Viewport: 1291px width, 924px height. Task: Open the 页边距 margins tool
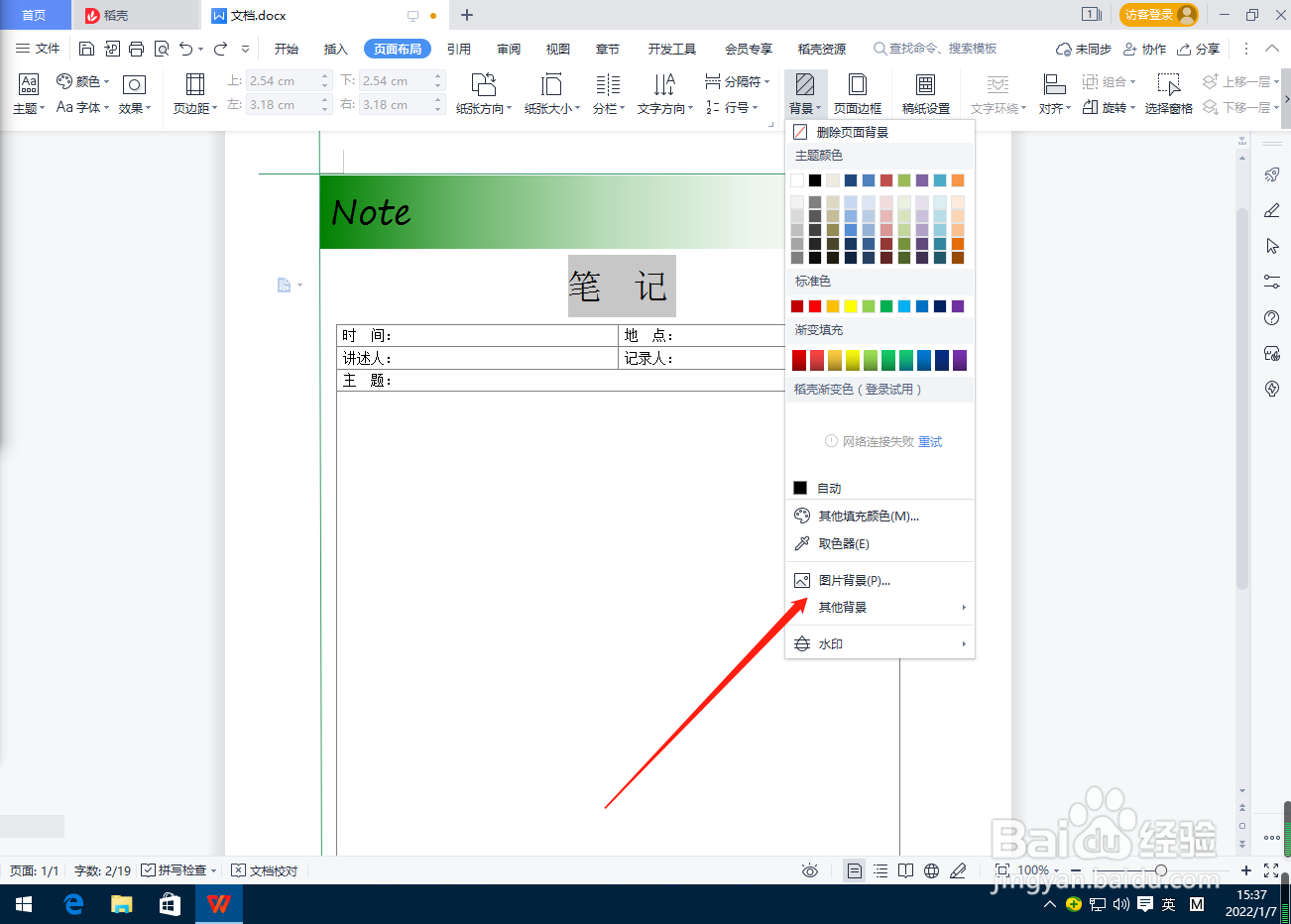click(x=195, y=94)
